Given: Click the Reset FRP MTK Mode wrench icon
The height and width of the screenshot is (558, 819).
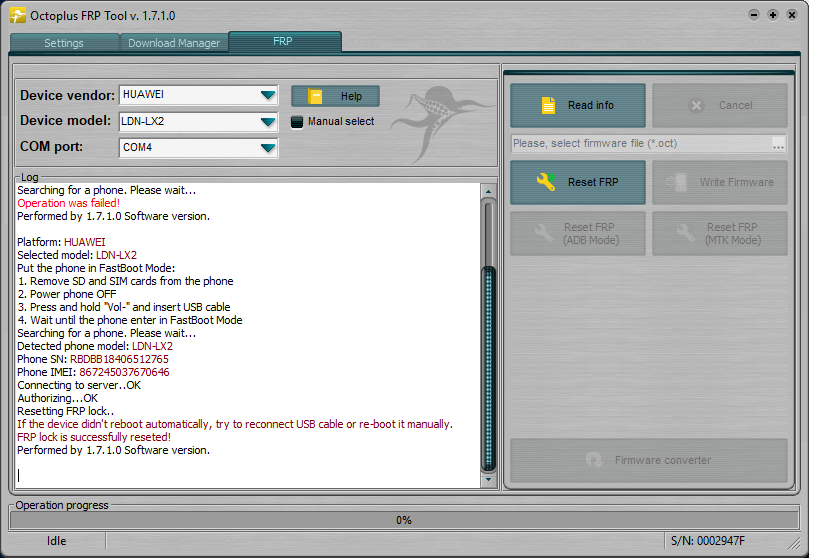Looking at the screenshot, I should (686, 233).
